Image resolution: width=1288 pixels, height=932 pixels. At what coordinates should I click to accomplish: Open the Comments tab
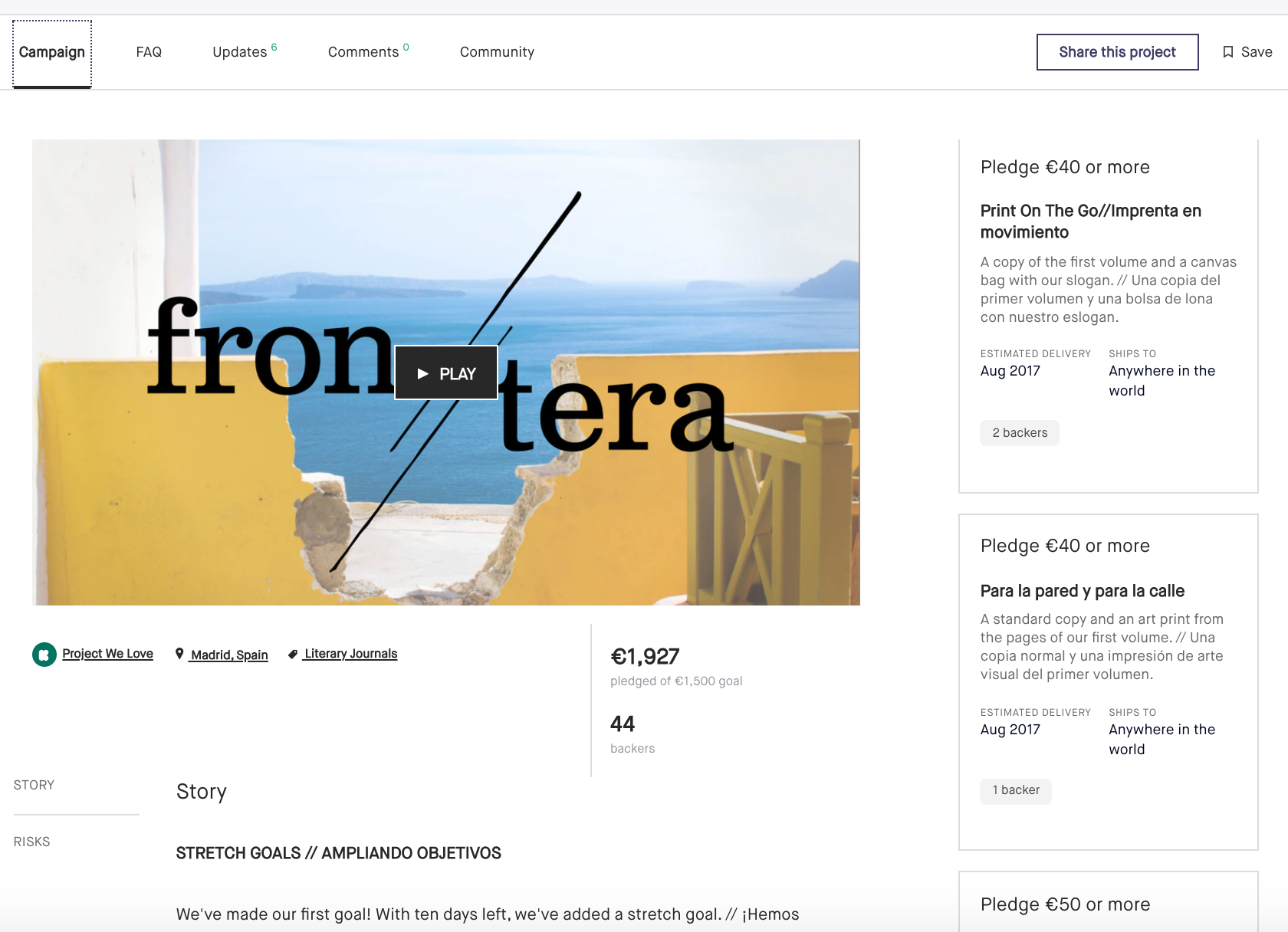369,52
